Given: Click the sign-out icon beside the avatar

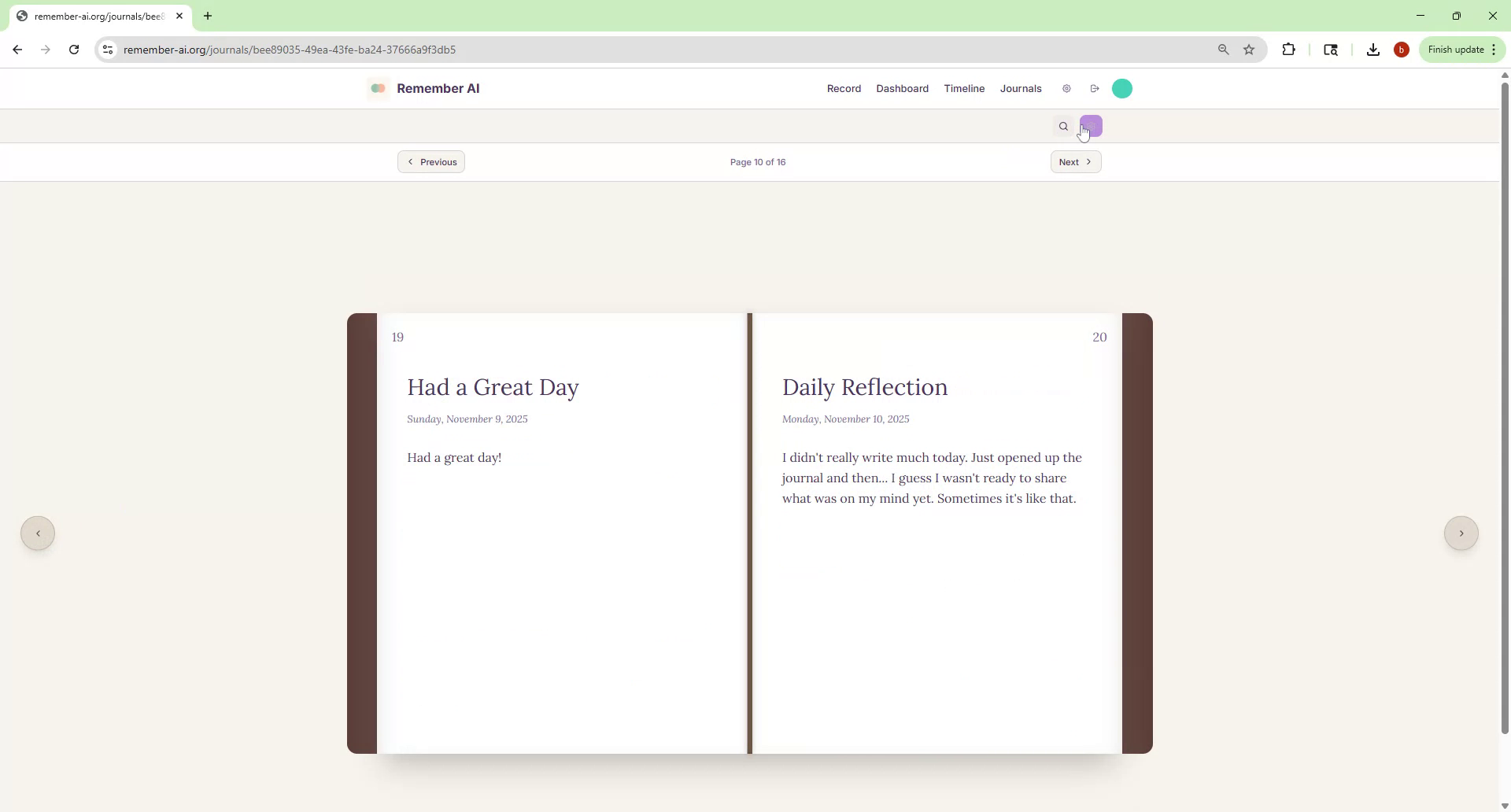Looking at the screenshot, I should [1094, 88].
